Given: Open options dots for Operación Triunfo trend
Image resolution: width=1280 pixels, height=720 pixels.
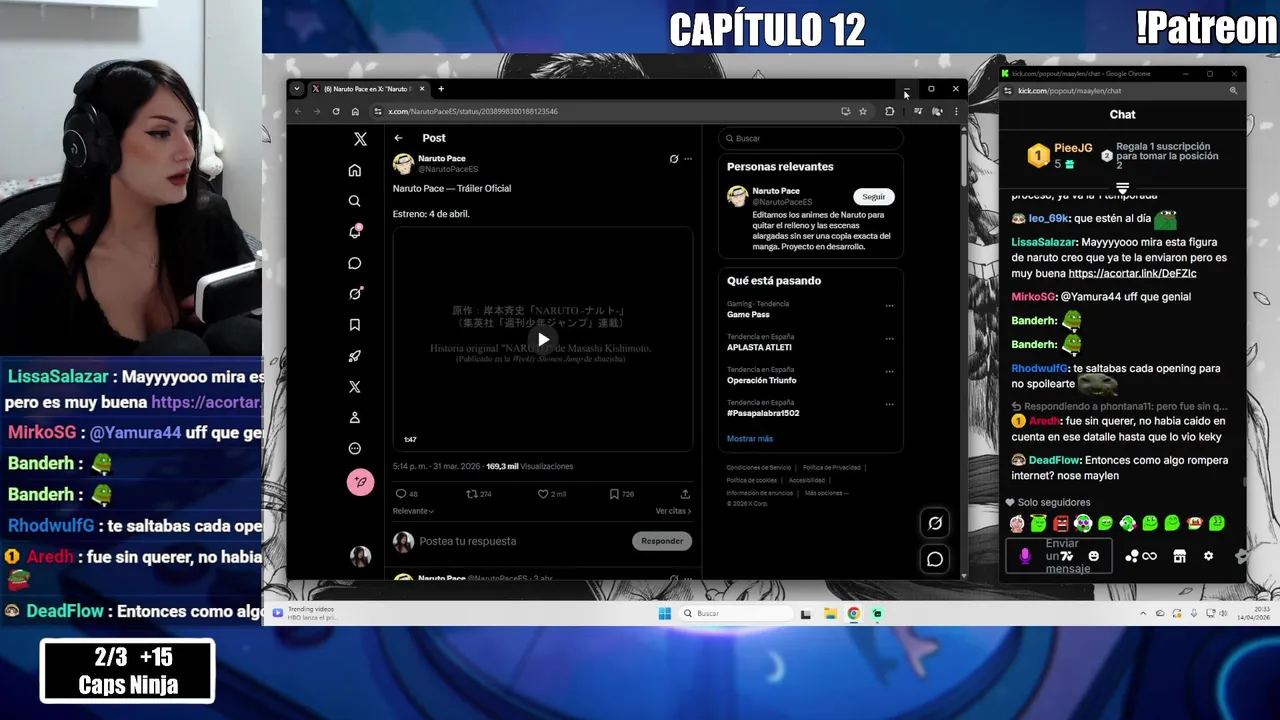Looking at the screenshot, I should (x=889, y=372).
